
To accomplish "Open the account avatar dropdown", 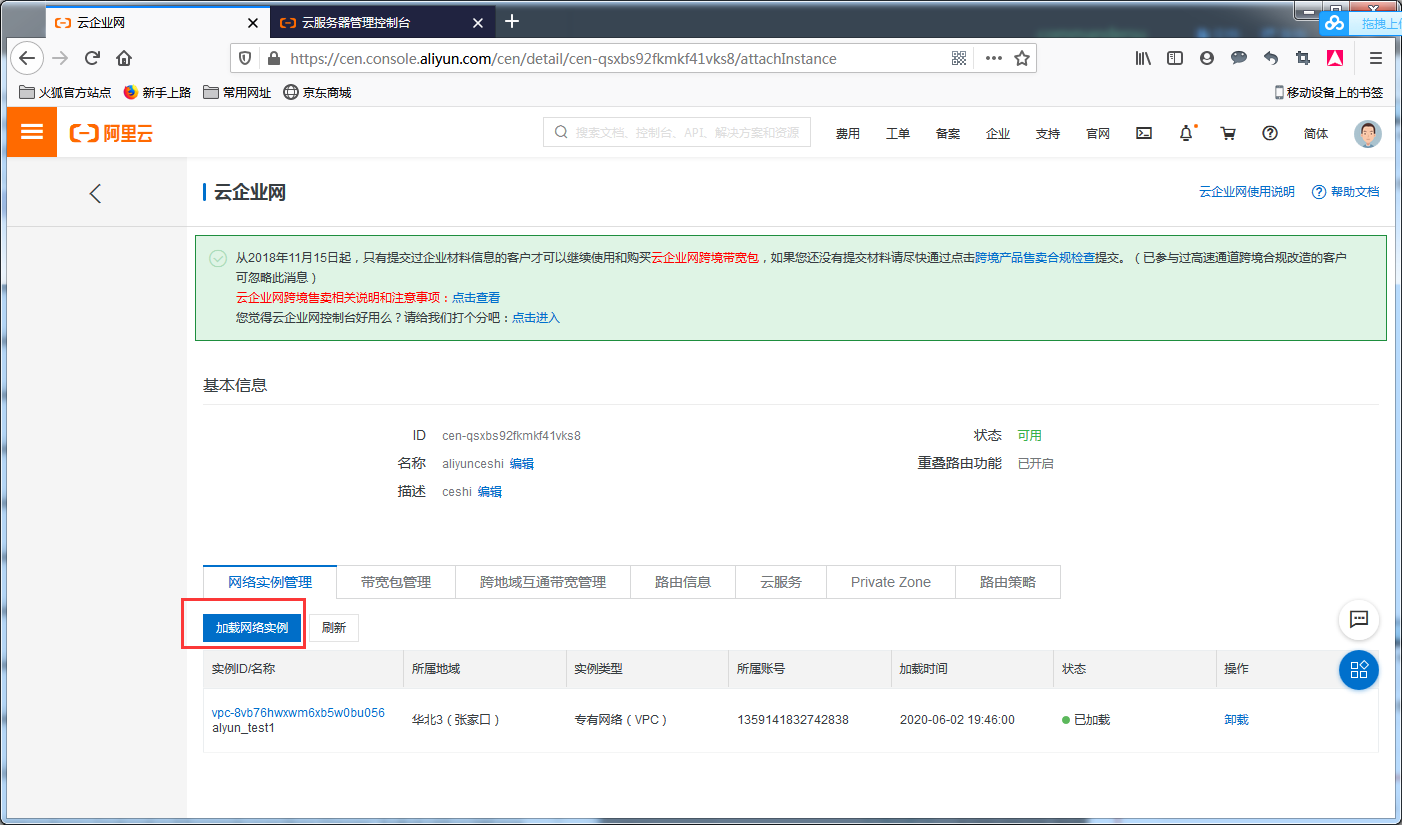I will [x=1367, y=133].
